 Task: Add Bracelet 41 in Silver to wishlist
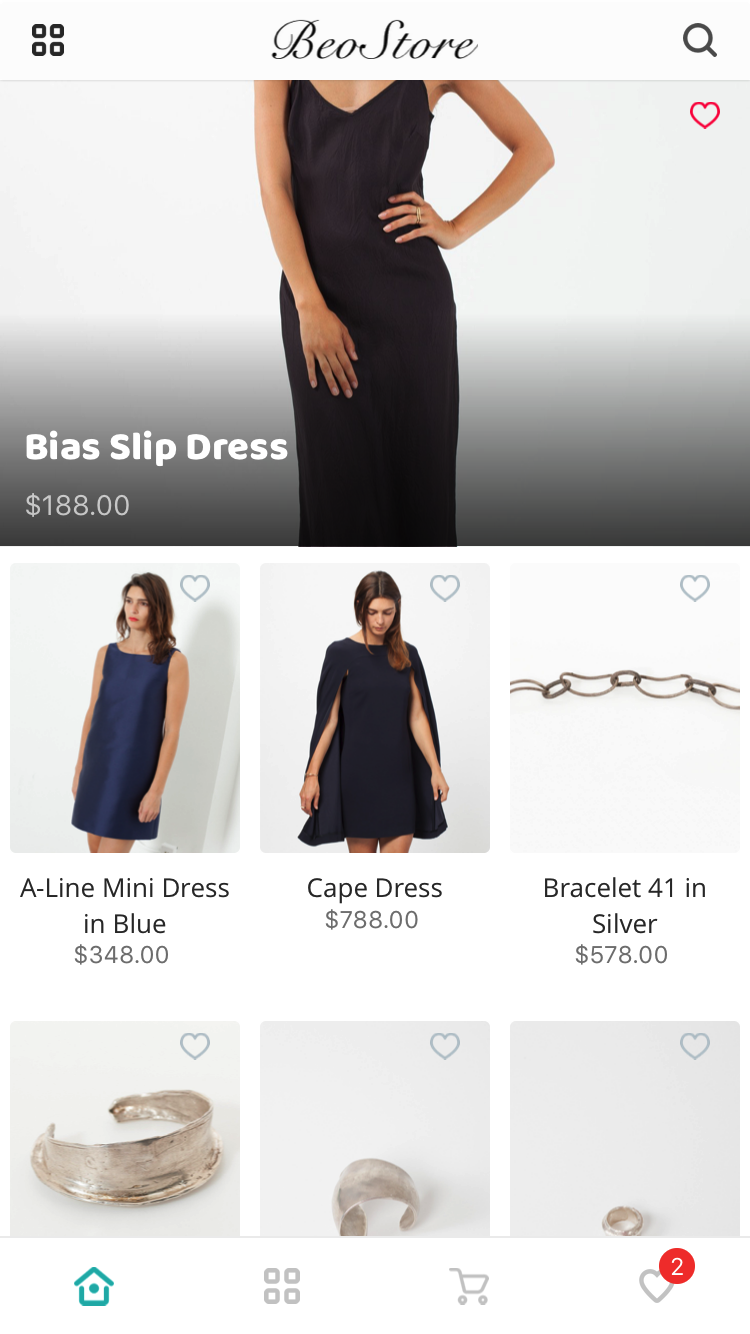pyautogui.click(x=695, y=588)
